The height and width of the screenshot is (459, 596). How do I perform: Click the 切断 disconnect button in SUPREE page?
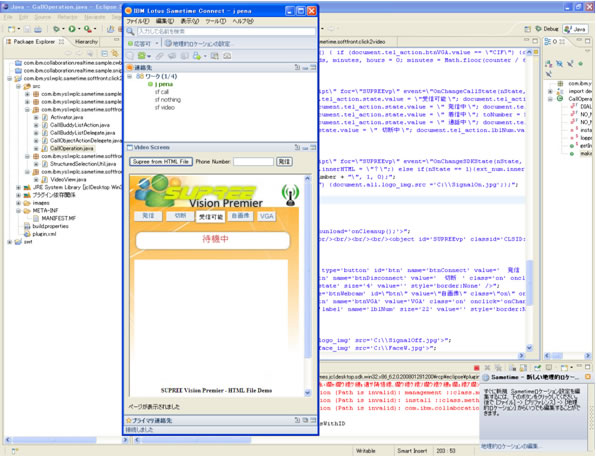tap(180, 216)
